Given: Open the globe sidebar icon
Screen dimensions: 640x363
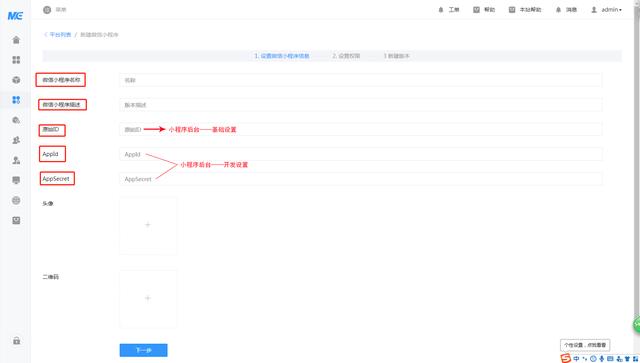Looking at the screenshot, I should 16,200.
